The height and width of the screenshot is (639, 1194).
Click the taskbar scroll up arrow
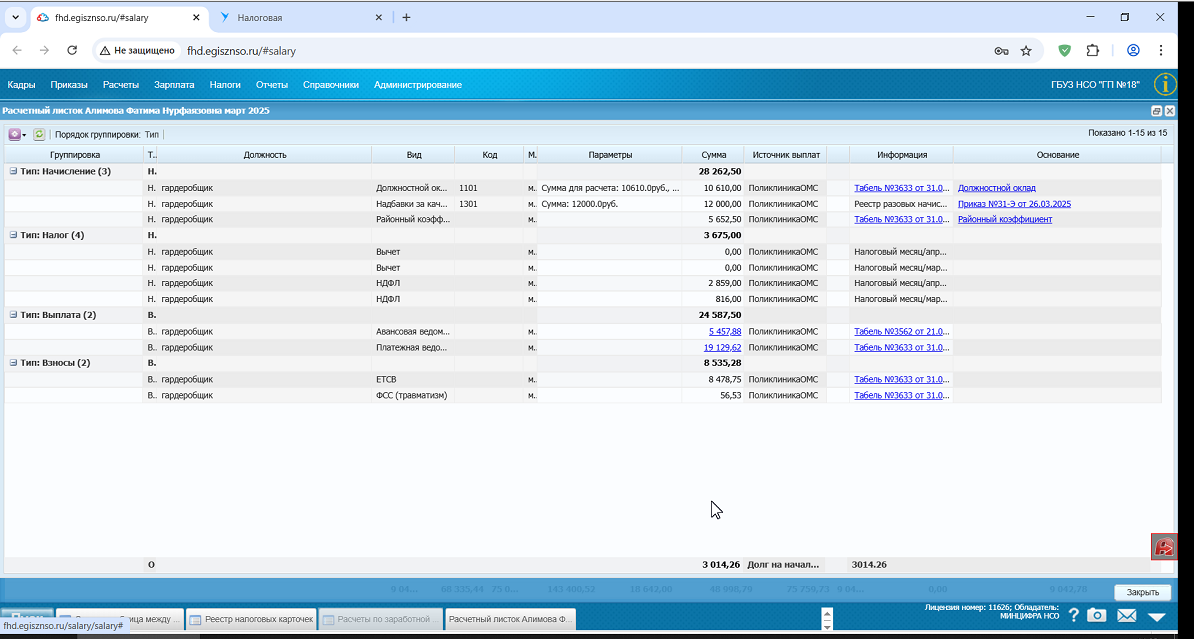tap(828, 612)
